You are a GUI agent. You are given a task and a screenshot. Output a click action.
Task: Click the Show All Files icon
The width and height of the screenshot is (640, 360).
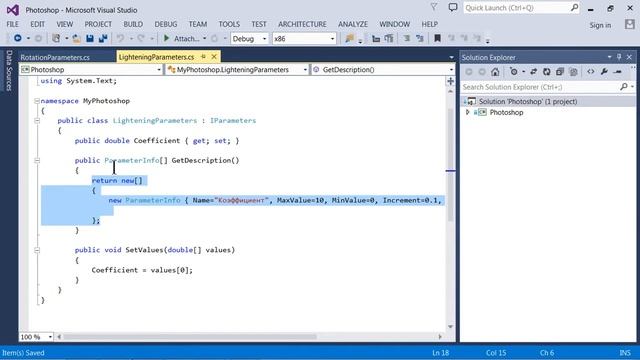pos(573,72)
